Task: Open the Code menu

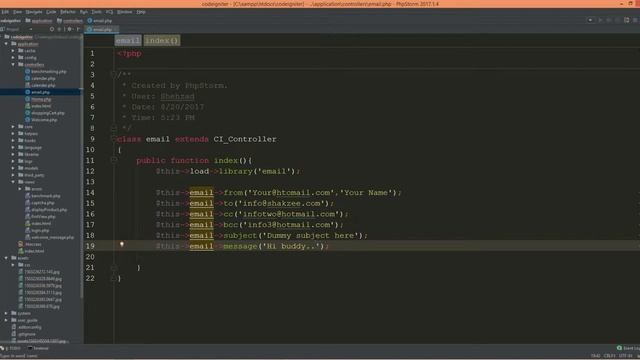Action: (51, 12)
